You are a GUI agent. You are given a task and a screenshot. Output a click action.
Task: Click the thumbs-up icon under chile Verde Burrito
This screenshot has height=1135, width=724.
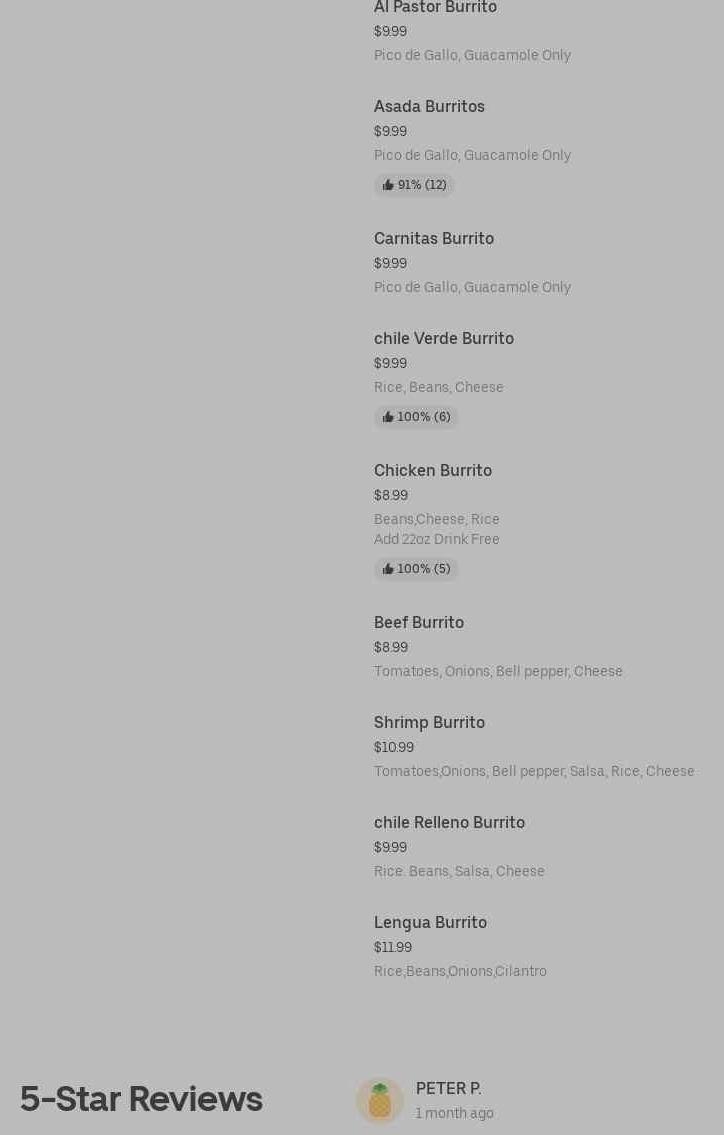(388, 417)
